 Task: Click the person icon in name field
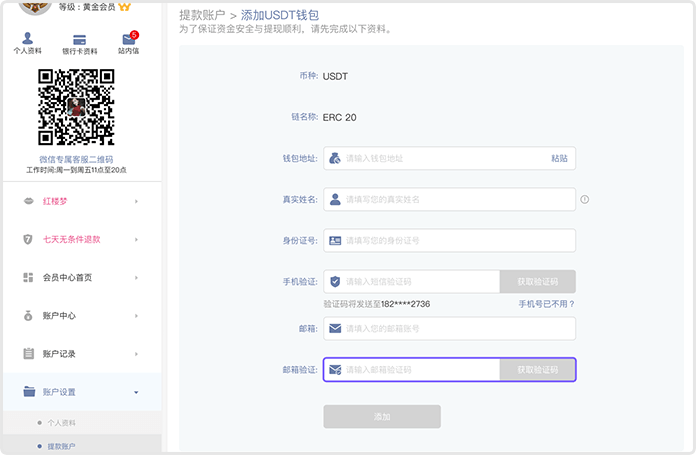pos(335,199)
